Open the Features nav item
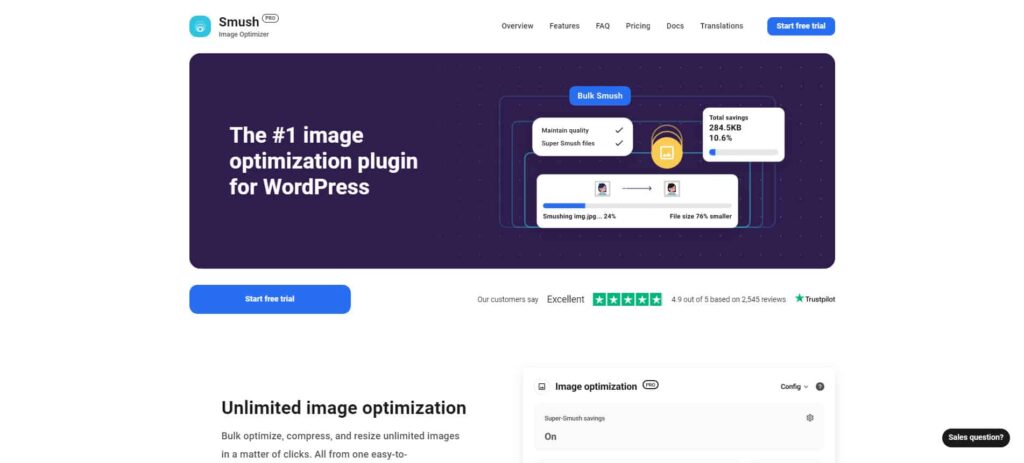Image resolution: width=1024 pixels, height=463 pixels. (x=564, y=26)
